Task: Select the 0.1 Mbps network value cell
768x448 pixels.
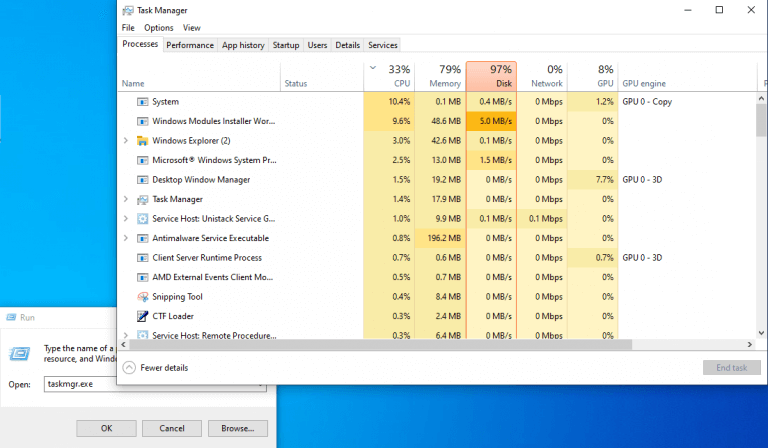Action: [x=542, y=218]
